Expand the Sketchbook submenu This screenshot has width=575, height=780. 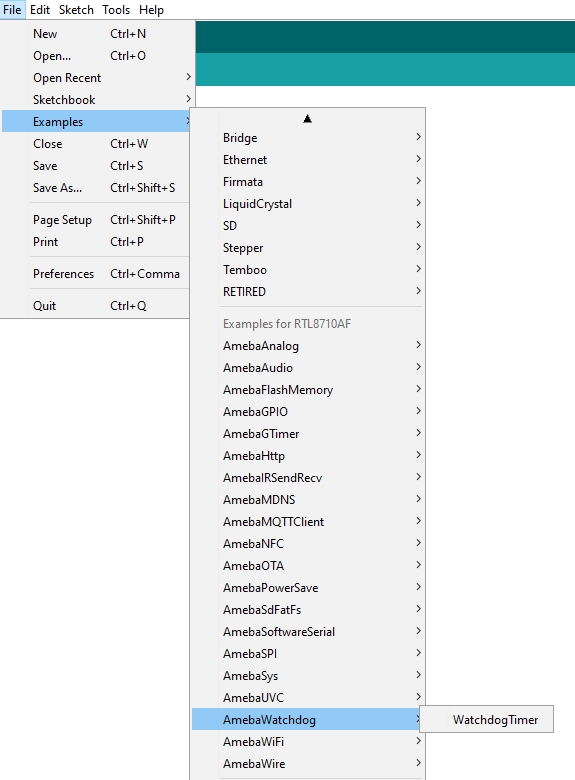(96, 99)
